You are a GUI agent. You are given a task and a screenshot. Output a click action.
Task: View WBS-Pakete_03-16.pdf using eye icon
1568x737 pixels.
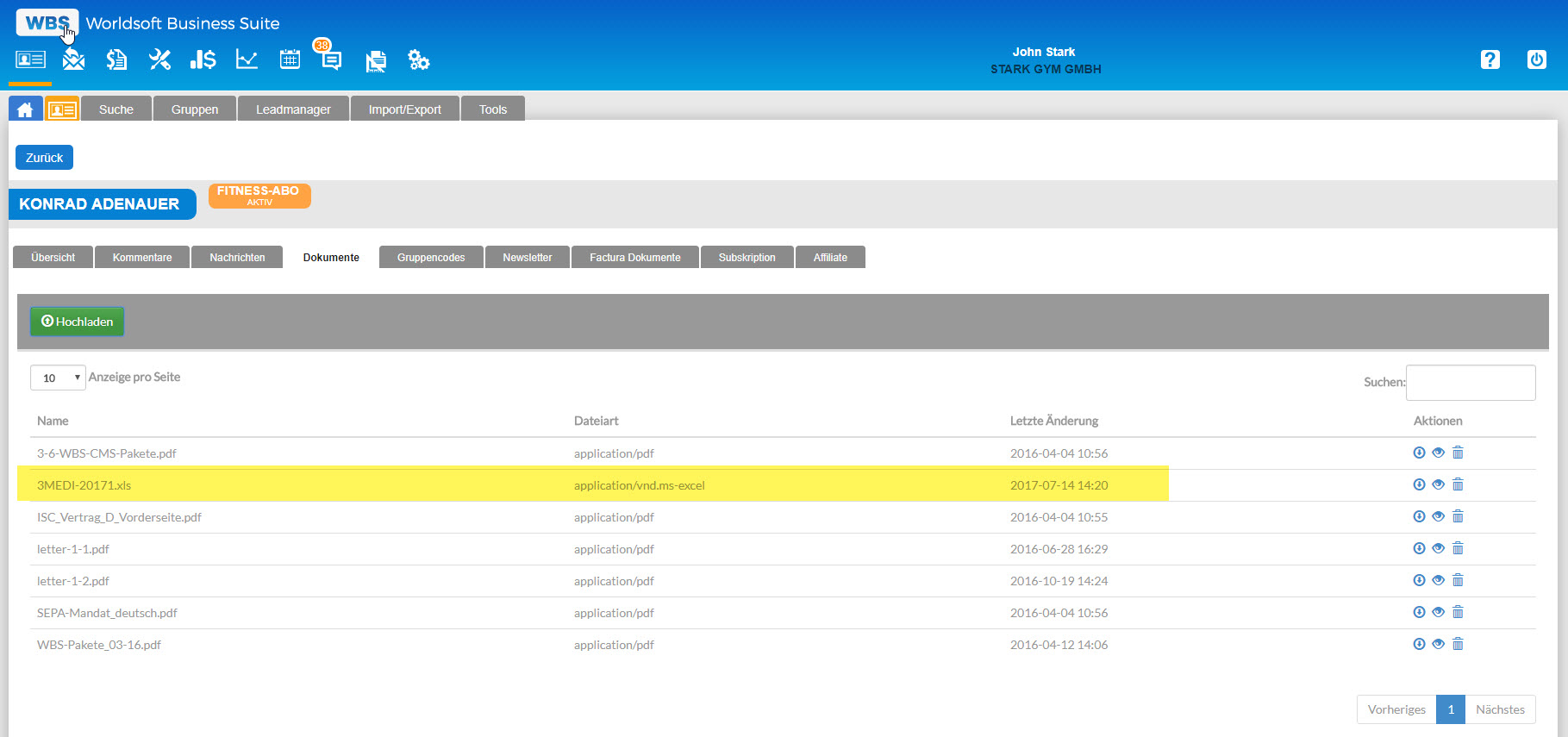1438,644
